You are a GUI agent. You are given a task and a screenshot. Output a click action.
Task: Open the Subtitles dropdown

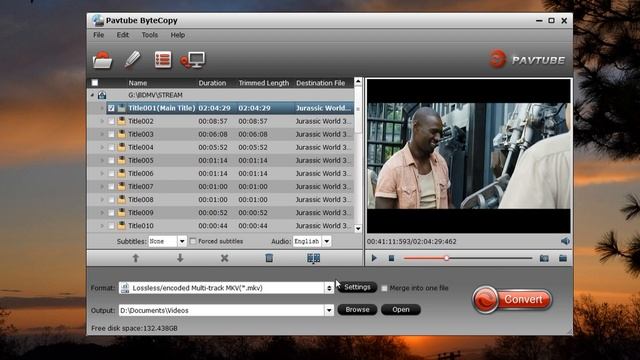182,241
